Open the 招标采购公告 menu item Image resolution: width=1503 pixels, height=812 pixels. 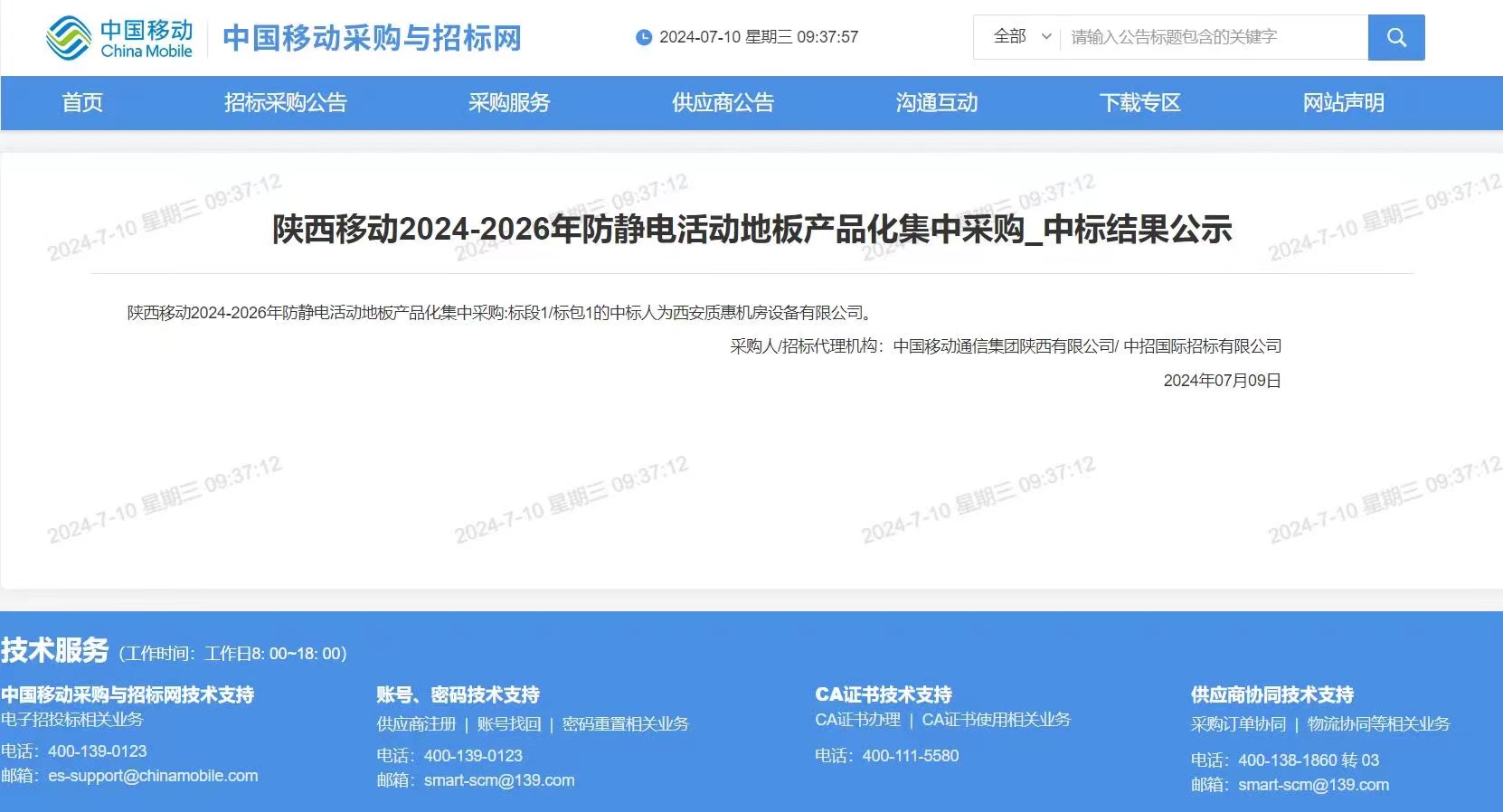point(285,103)
